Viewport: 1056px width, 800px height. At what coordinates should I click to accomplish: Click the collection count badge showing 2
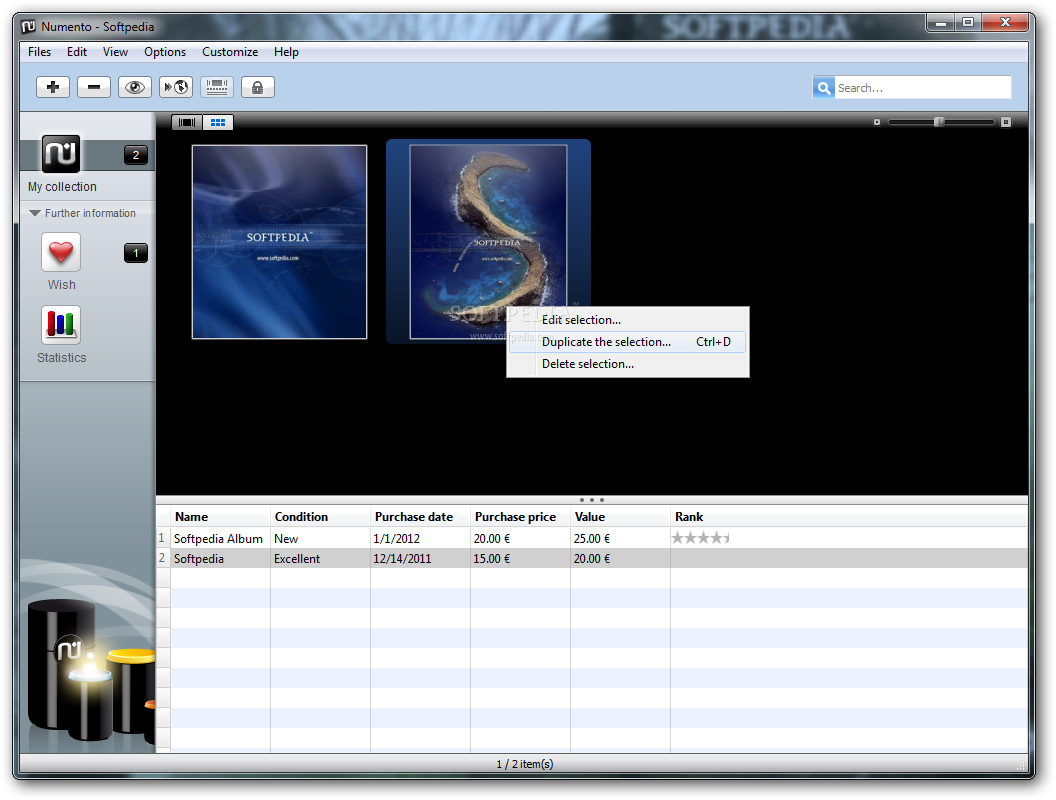pos(136,155)
